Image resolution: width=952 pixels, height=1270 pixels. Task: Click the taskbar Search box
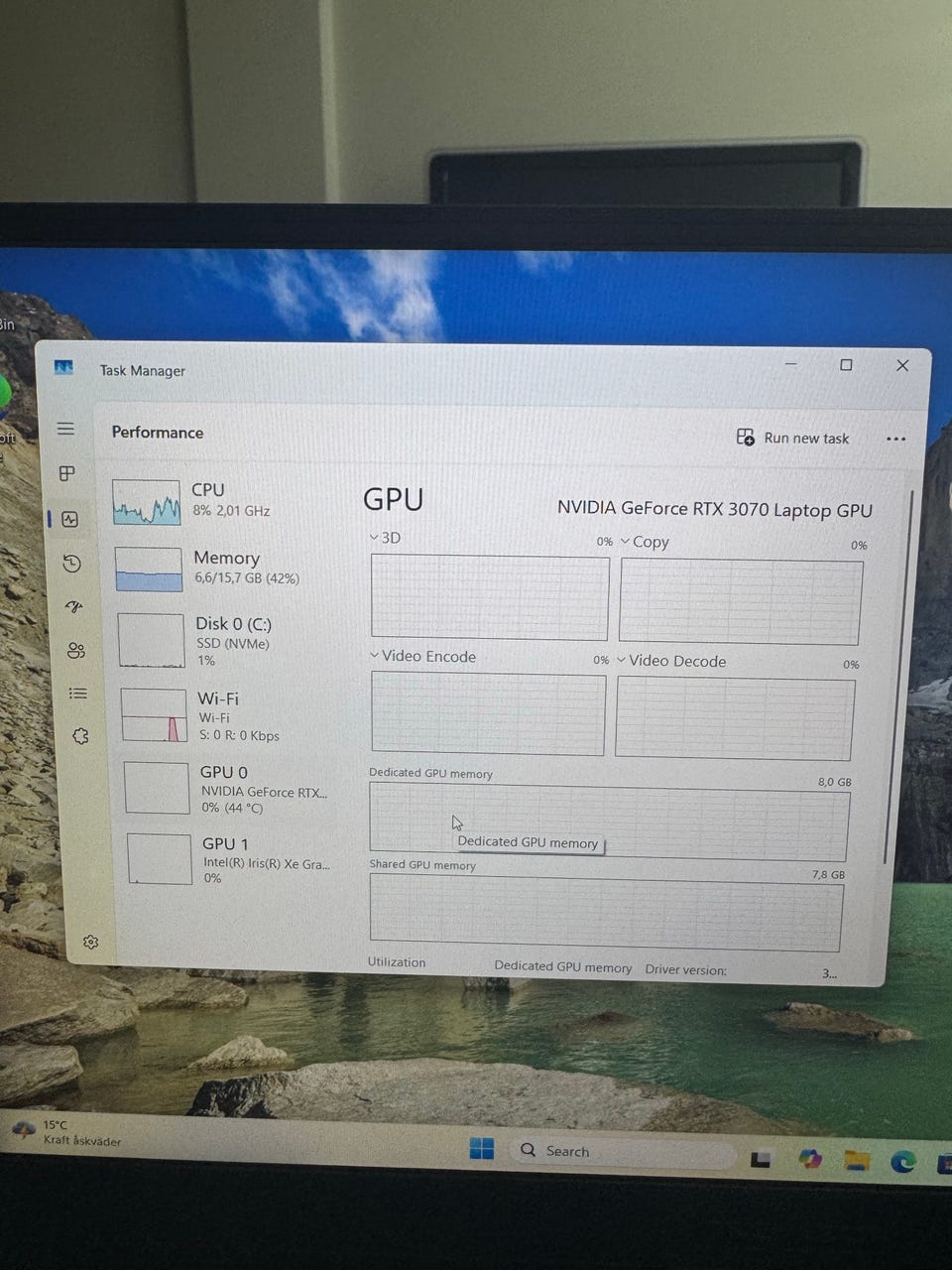click(621, 1152)
